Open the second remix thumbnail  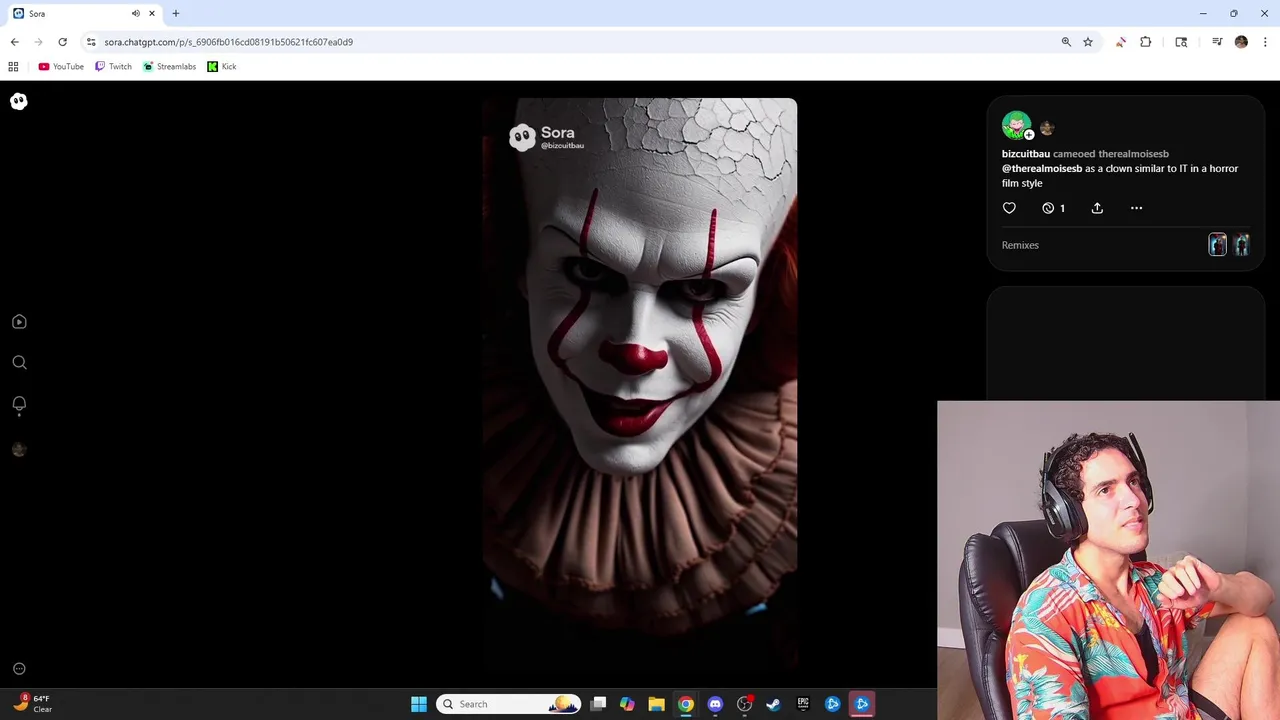1241,245
